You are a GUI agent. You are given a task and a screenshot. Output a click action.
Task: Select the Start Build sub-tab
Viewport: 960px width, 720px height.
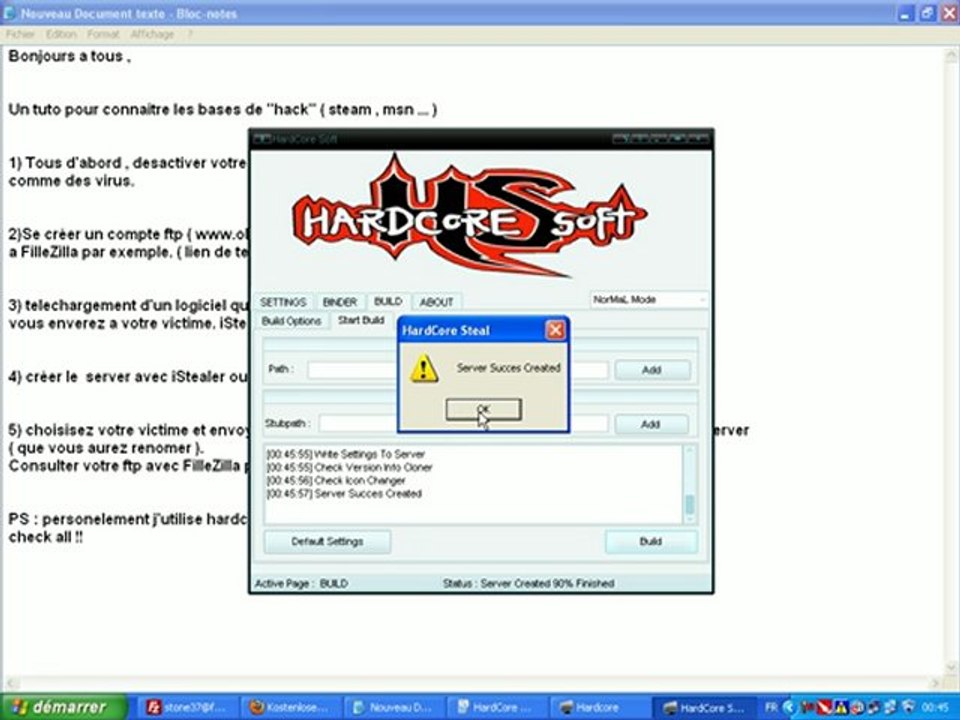(361, 320)
